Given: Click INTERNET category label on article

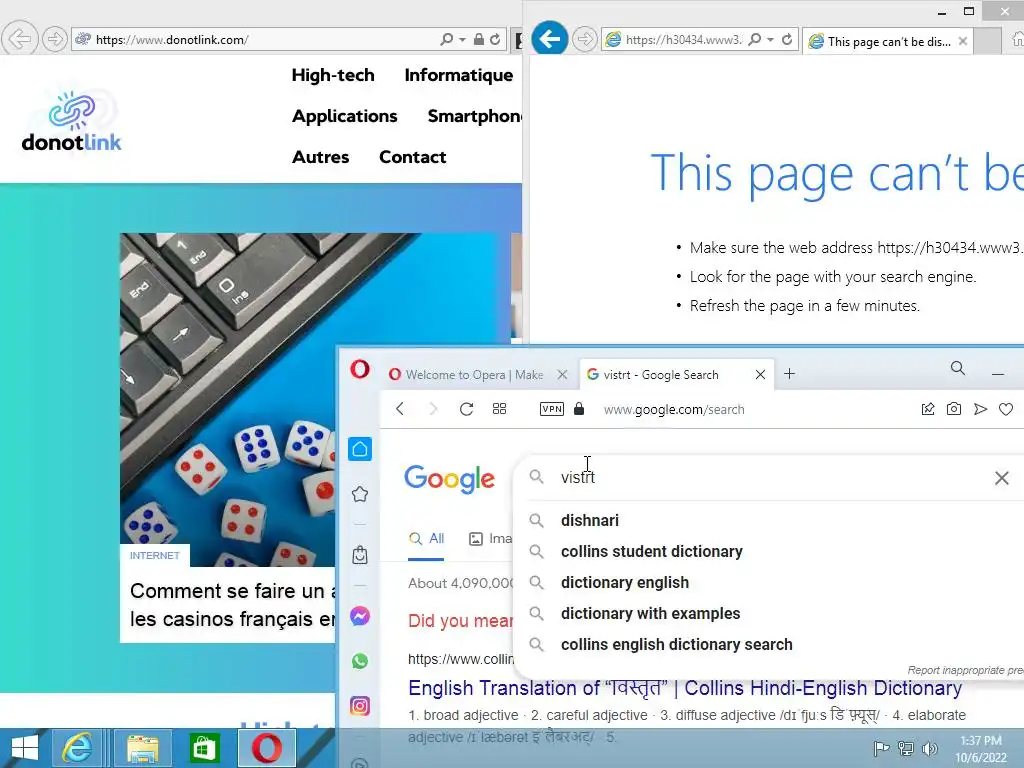Looking at the screenshot, I should tap(155, 555).
